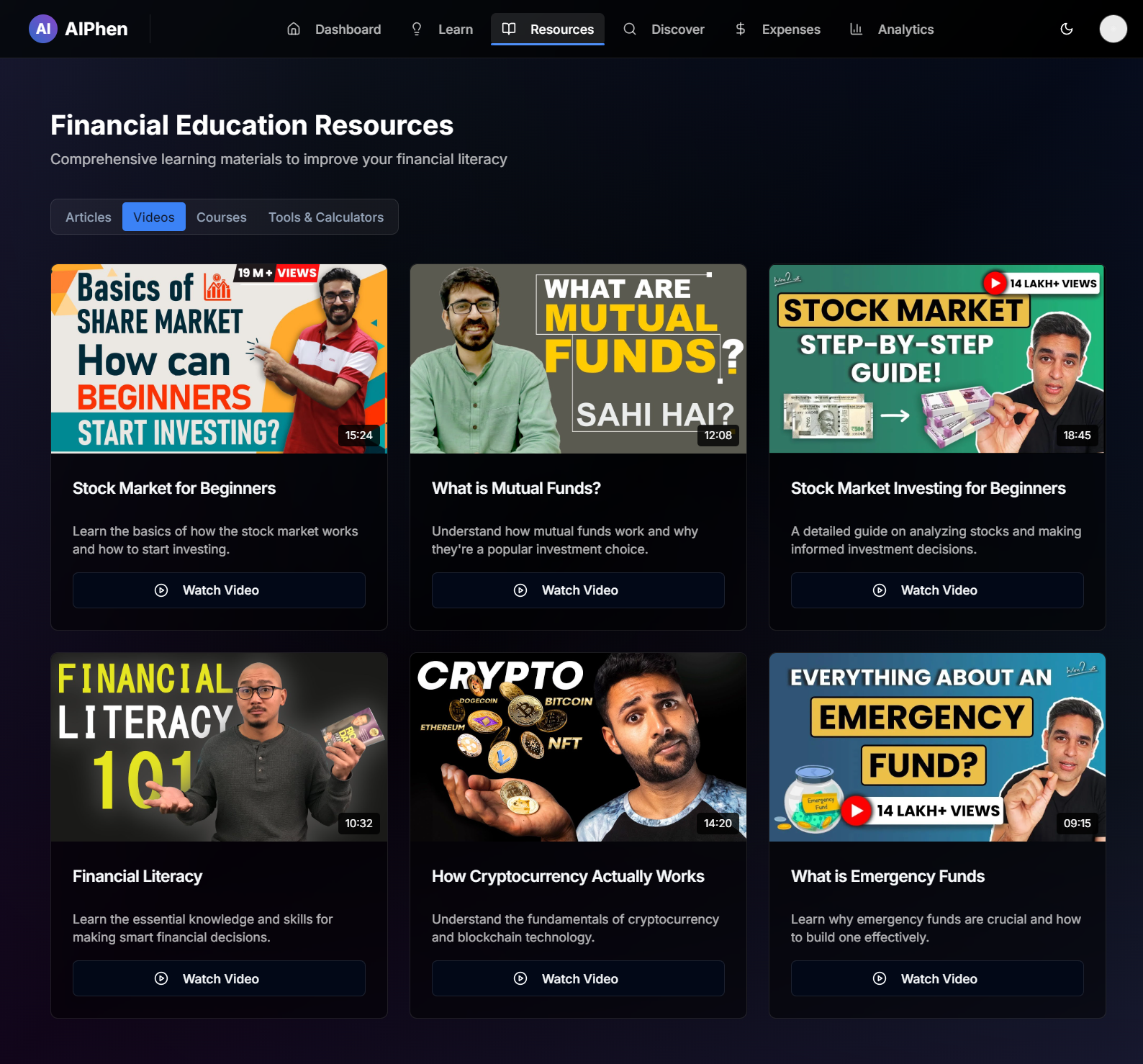This screenshot has height=1064, width=1143.
Task: Click Watch Video label under What is Mutual Funds
Action: pos(580,590)
